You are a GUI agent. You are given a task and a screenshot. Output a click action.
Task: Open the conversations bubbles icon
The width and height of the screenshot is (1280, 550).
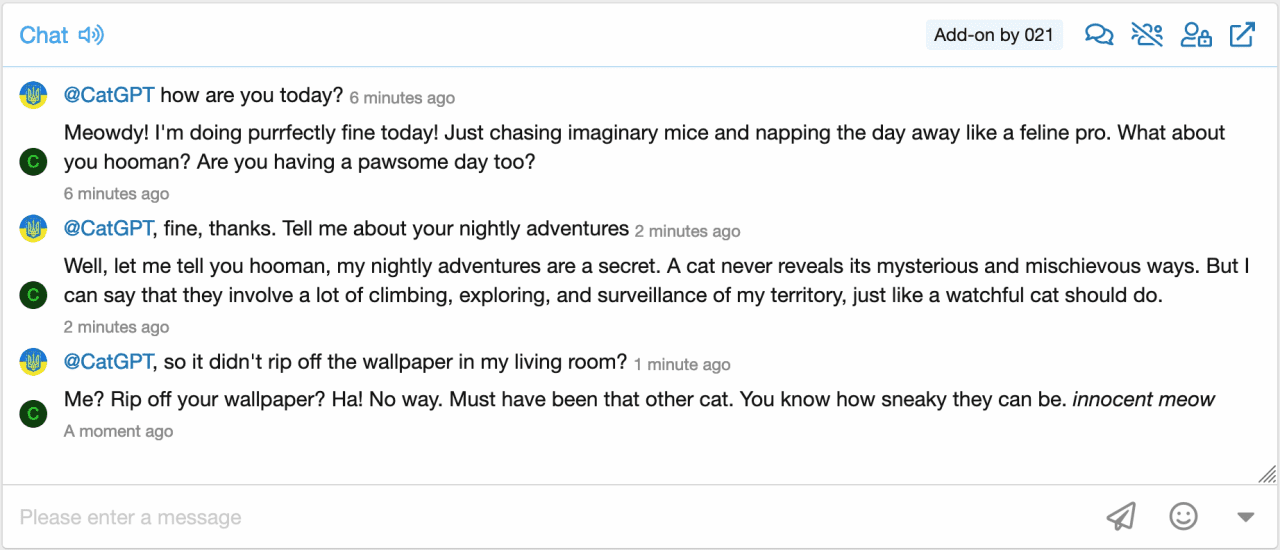click(1099, 35)
